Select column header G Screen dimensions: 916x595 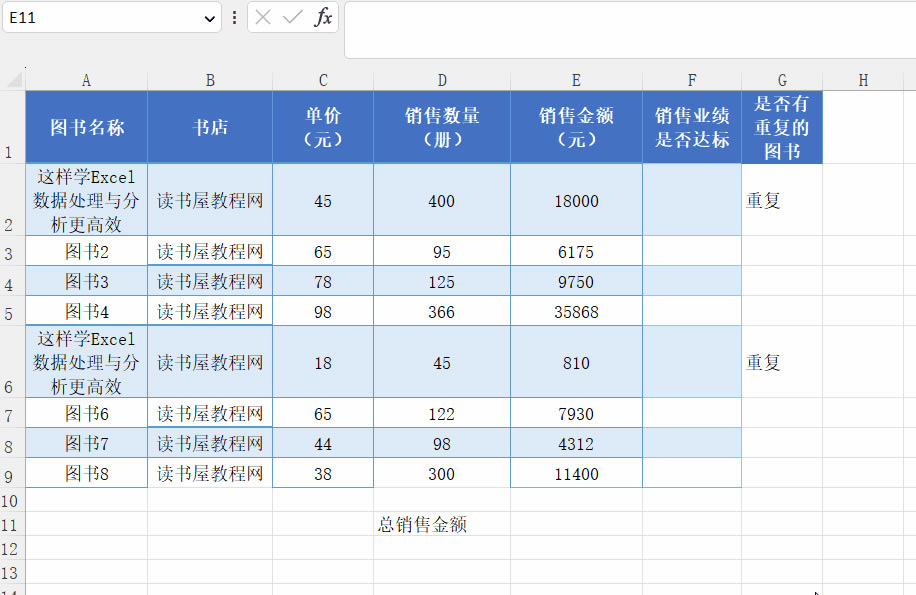pyautogui.click(x=782, y=78)
